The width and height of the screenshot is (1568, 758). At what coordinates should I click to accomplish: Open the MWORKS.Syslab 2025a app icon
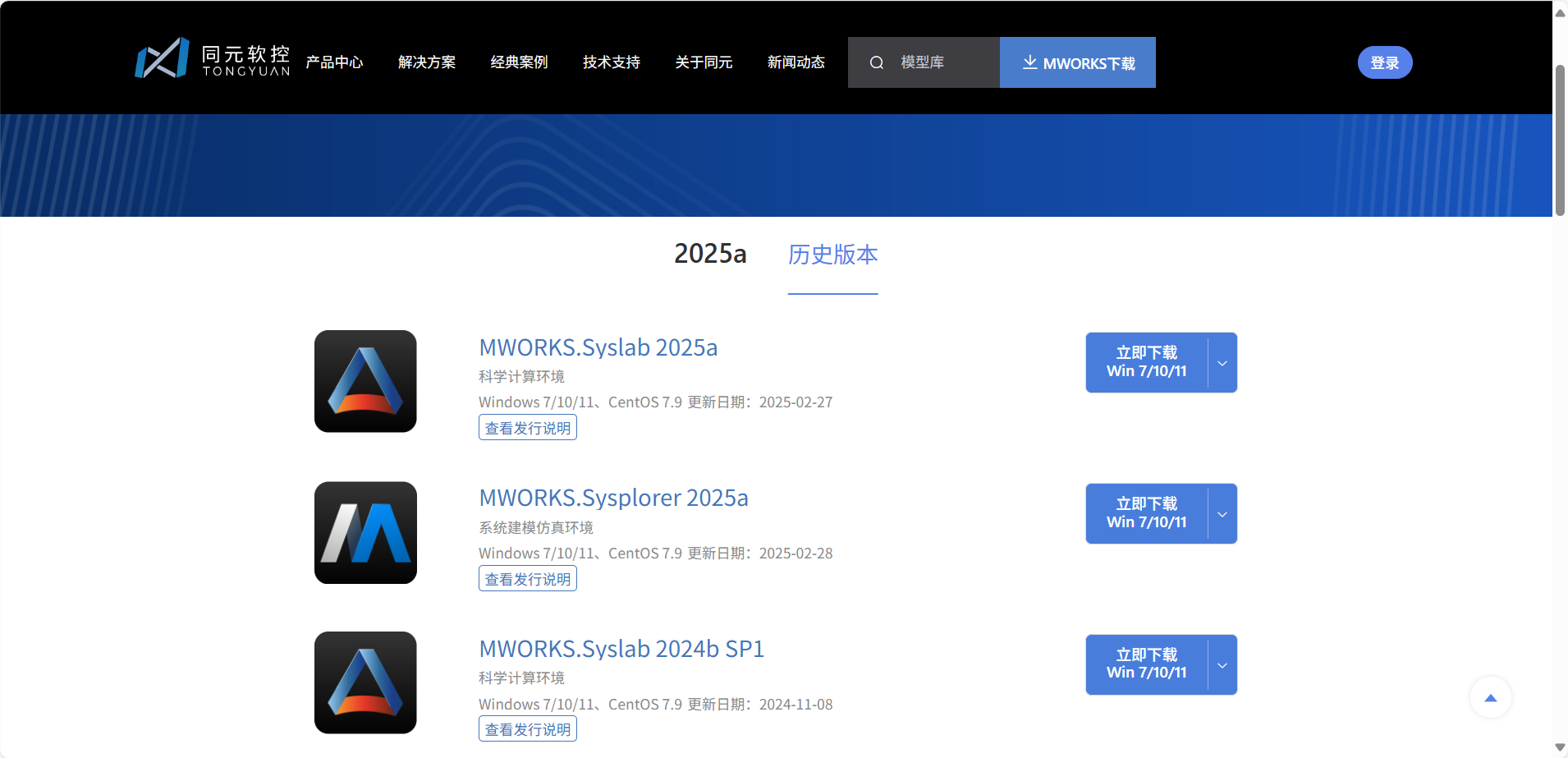[365, 381]
